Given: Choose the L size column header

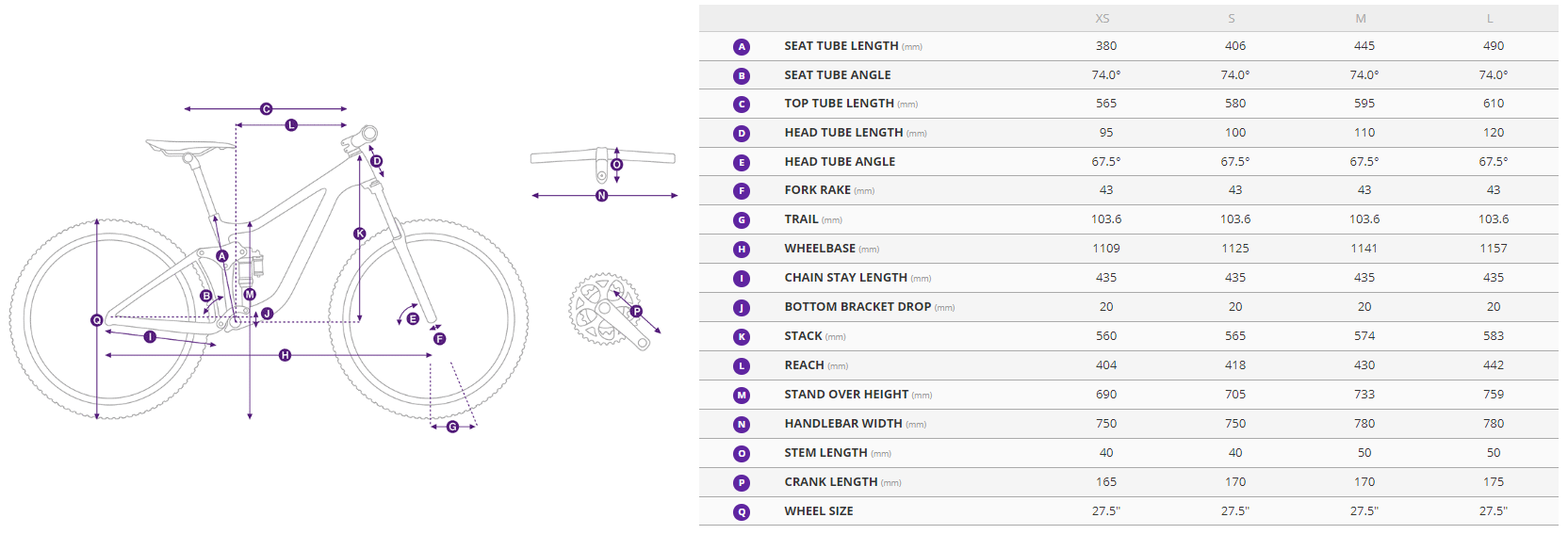Looking at the screenshot, I should coord(1490,18).
